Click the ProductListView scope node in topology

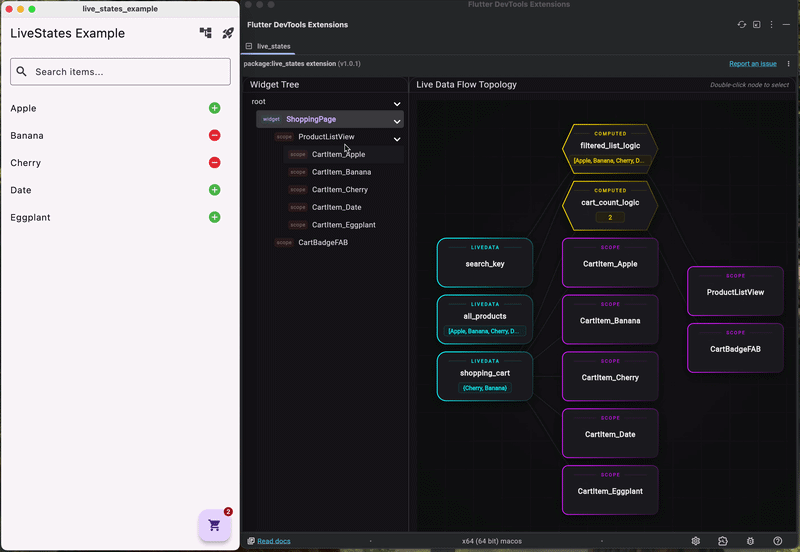tap(735, 291)
